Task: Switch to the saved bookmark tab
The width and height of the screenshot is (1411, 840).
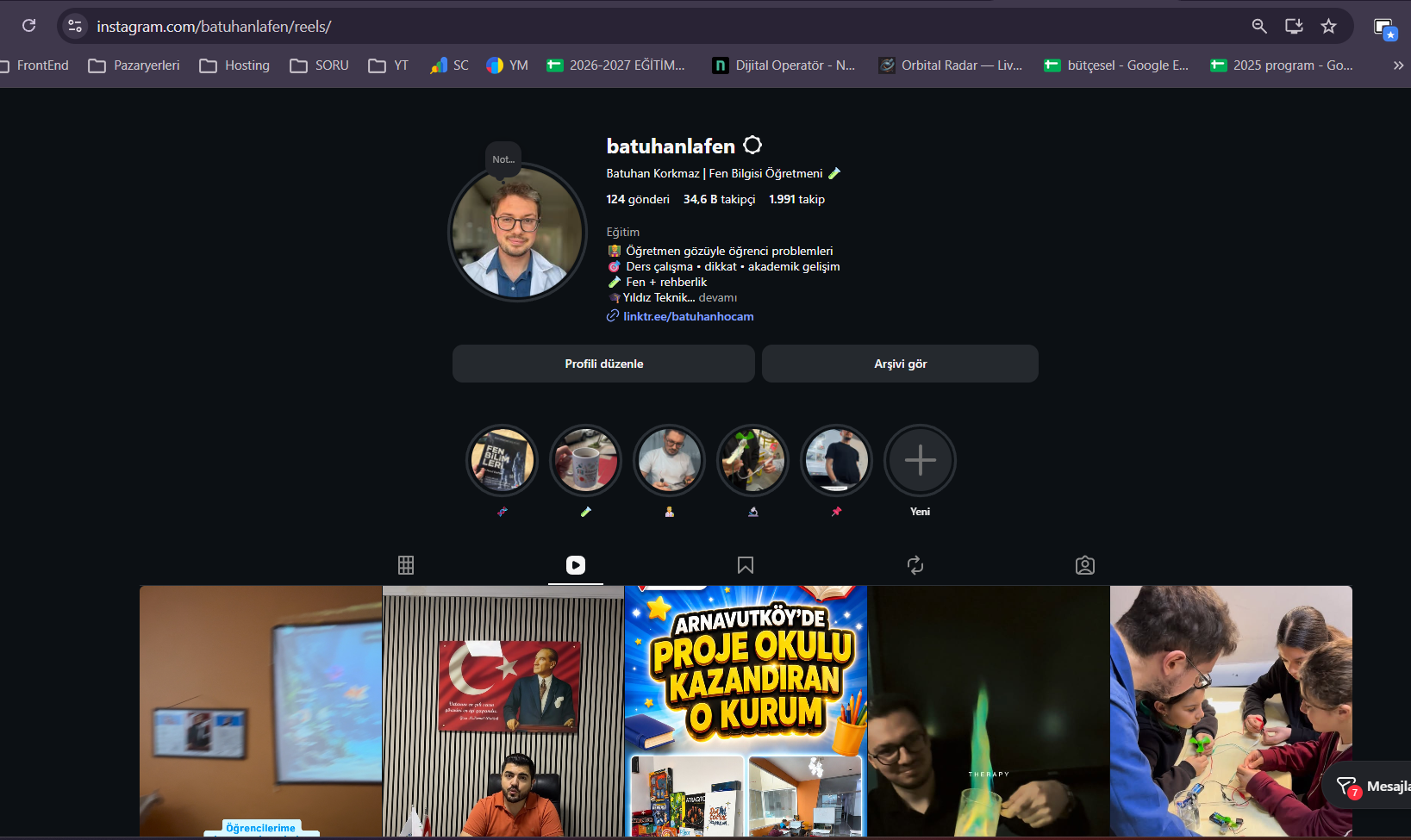Action: pyautogui.click(x=746, y=565)
